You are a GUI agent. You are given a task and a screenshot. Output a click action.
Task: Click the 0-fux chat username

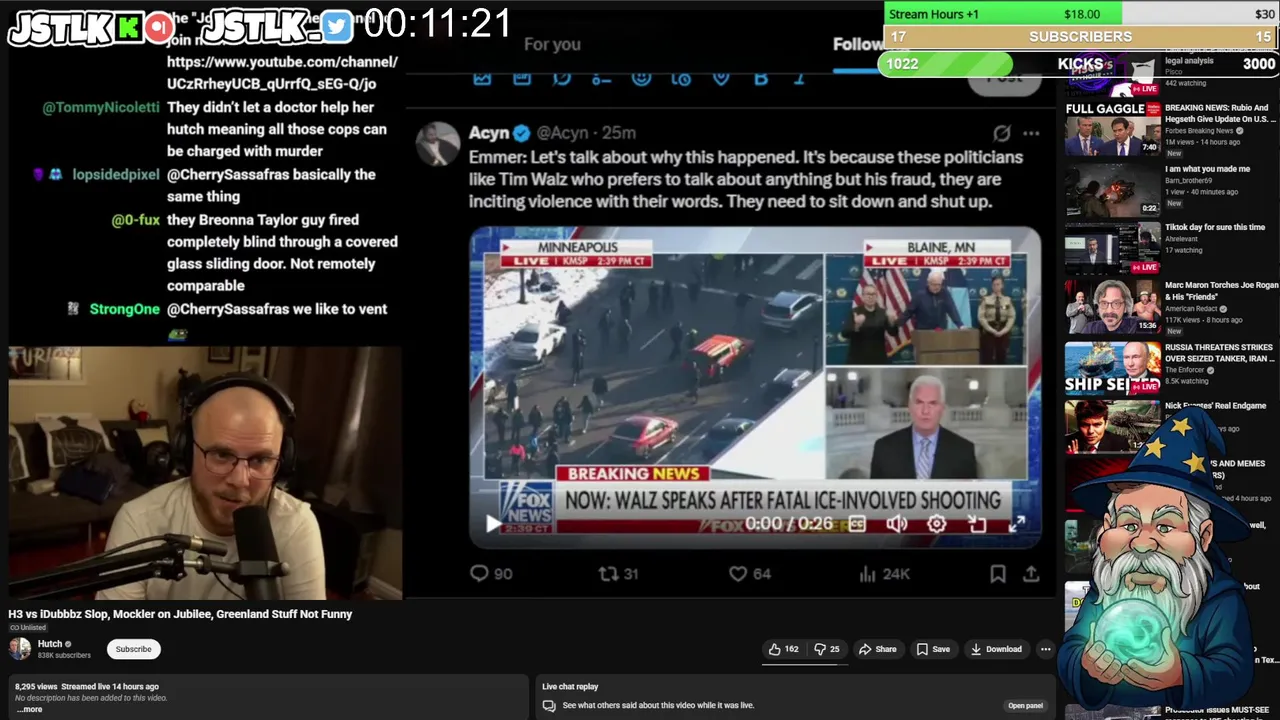136,220
